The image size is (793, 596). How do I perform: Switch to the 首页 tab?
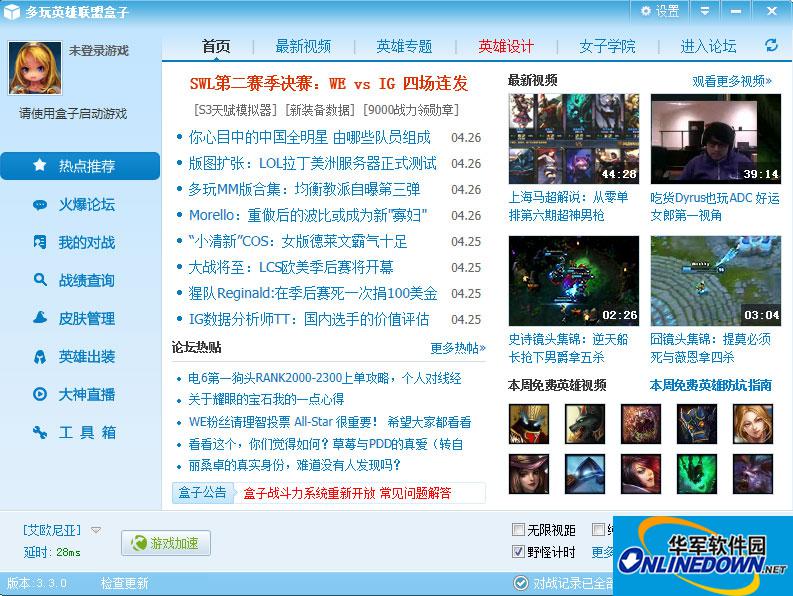point(216,46)
